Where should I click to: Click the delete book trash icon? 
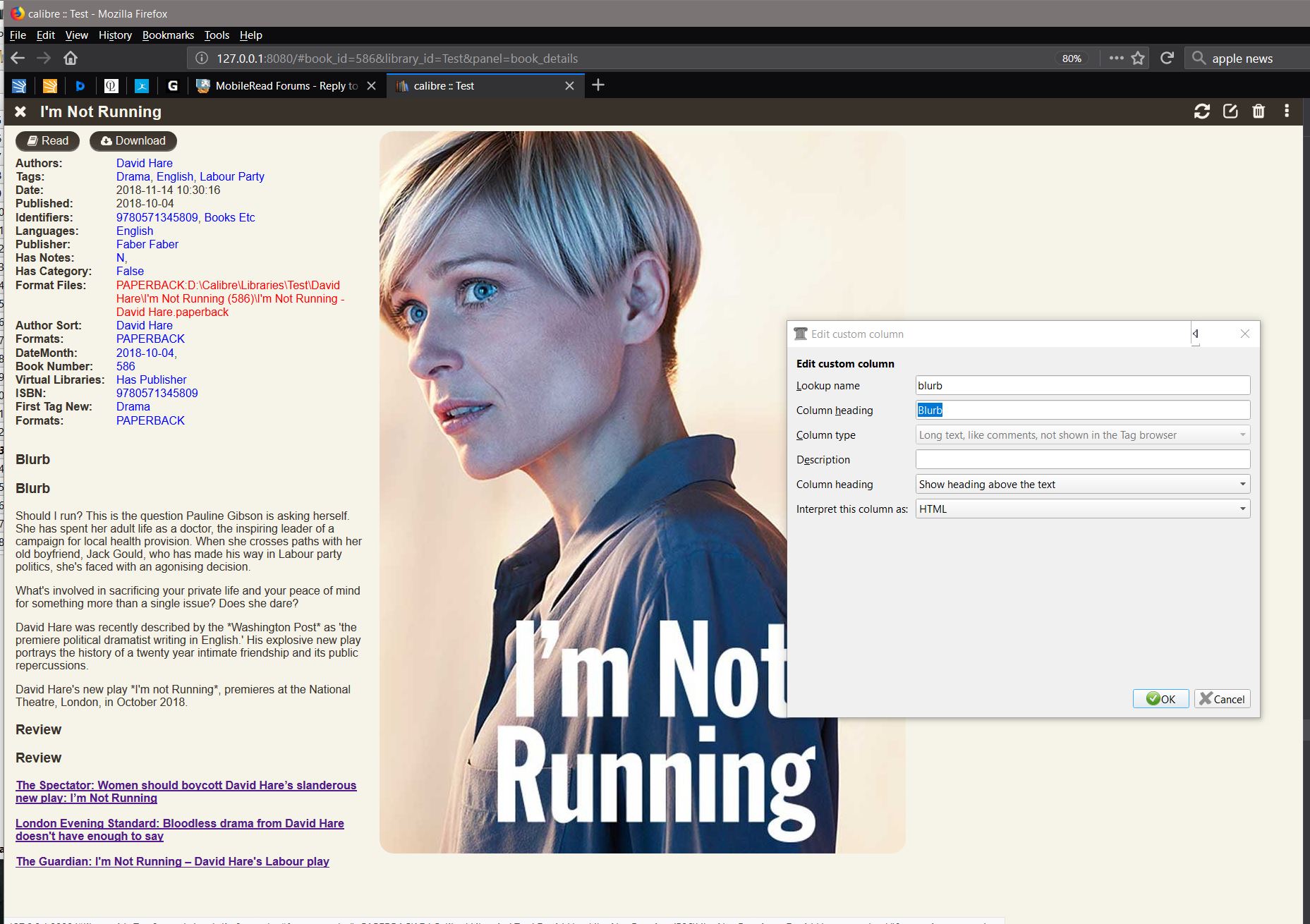[x=1259, y=111]
